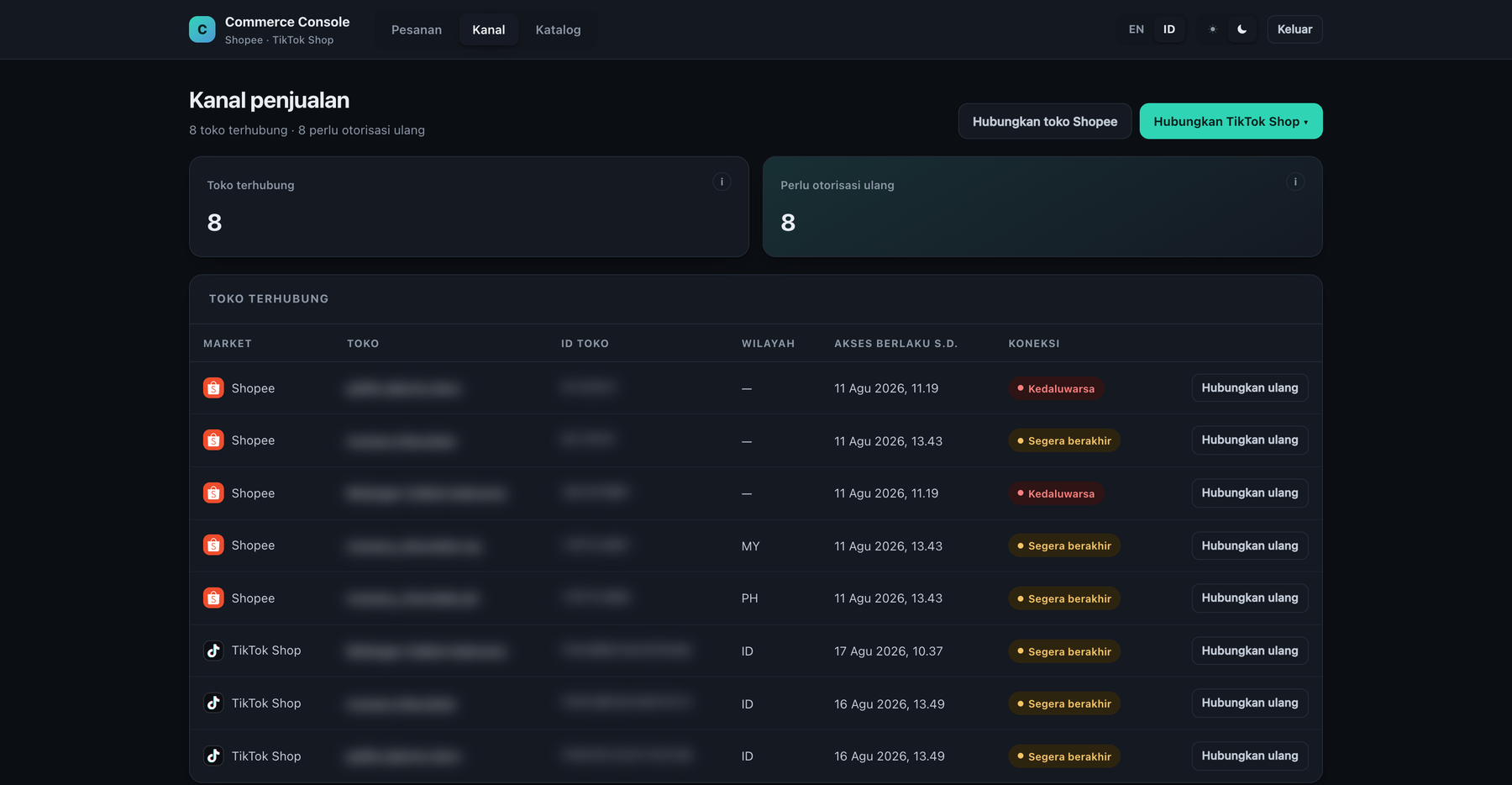This screenshot has width=1512, height=785.
Task: Click Segera berakhir badge in MY row
Action: click(1064, 545)
